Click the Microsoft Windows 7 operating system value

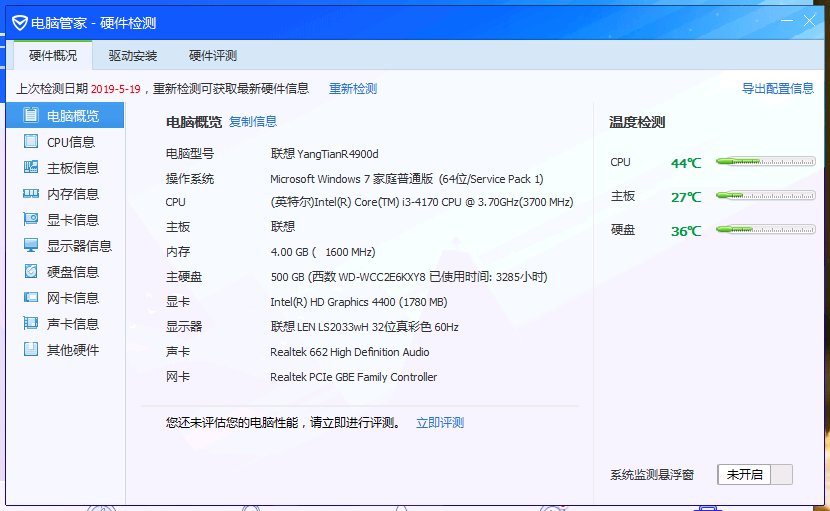pos(407,179)
